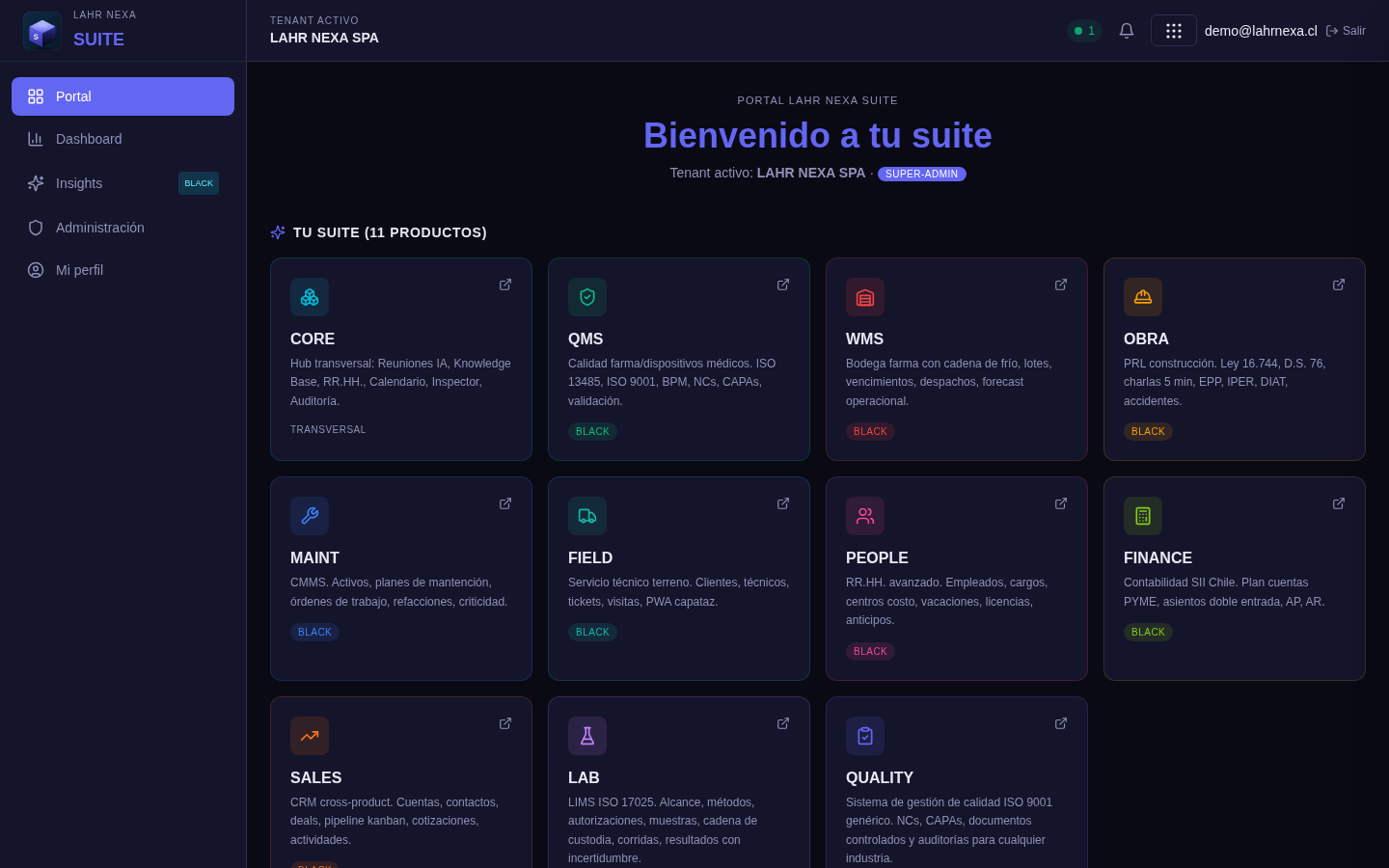Open MAINT via external link icon
This screenshot has width=1389, height=868.
[505, 503]
